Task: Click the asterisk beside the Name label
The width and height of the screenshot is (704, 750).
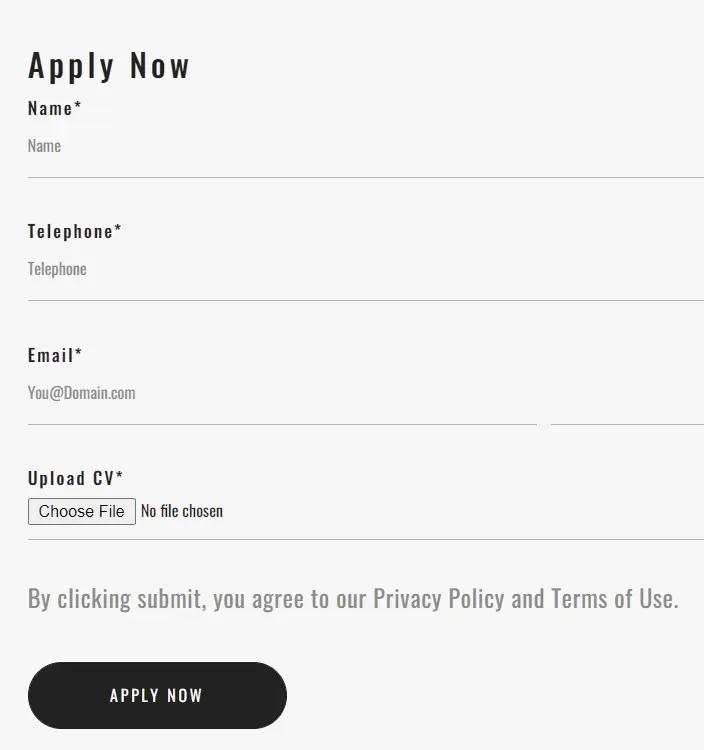Action: [x=78, y=105]
